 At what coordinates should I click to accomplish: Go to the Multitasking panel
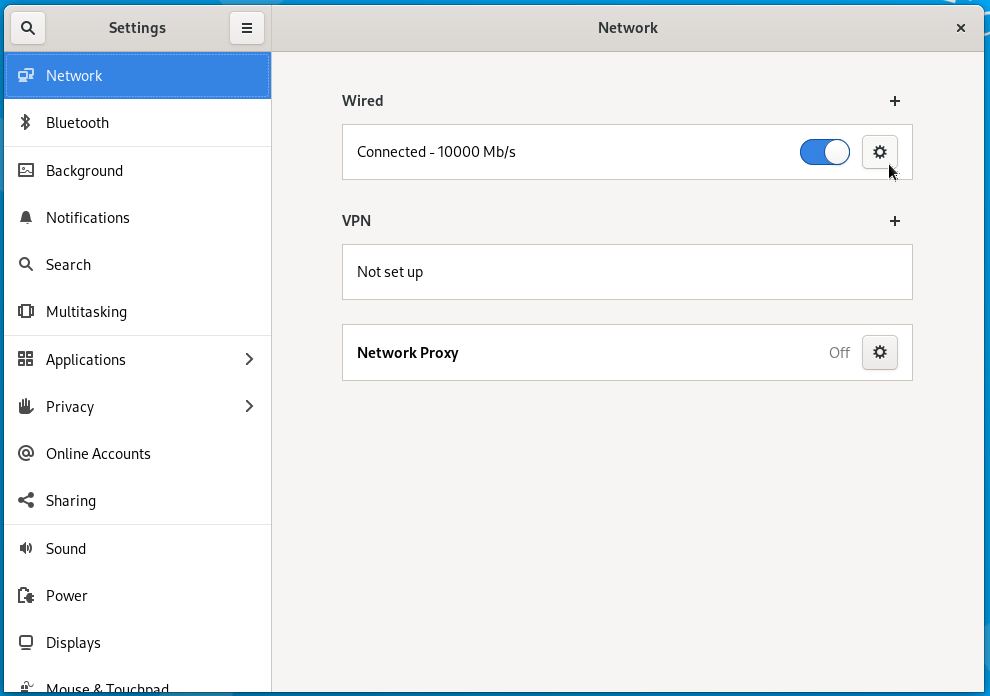coord(138,312)
